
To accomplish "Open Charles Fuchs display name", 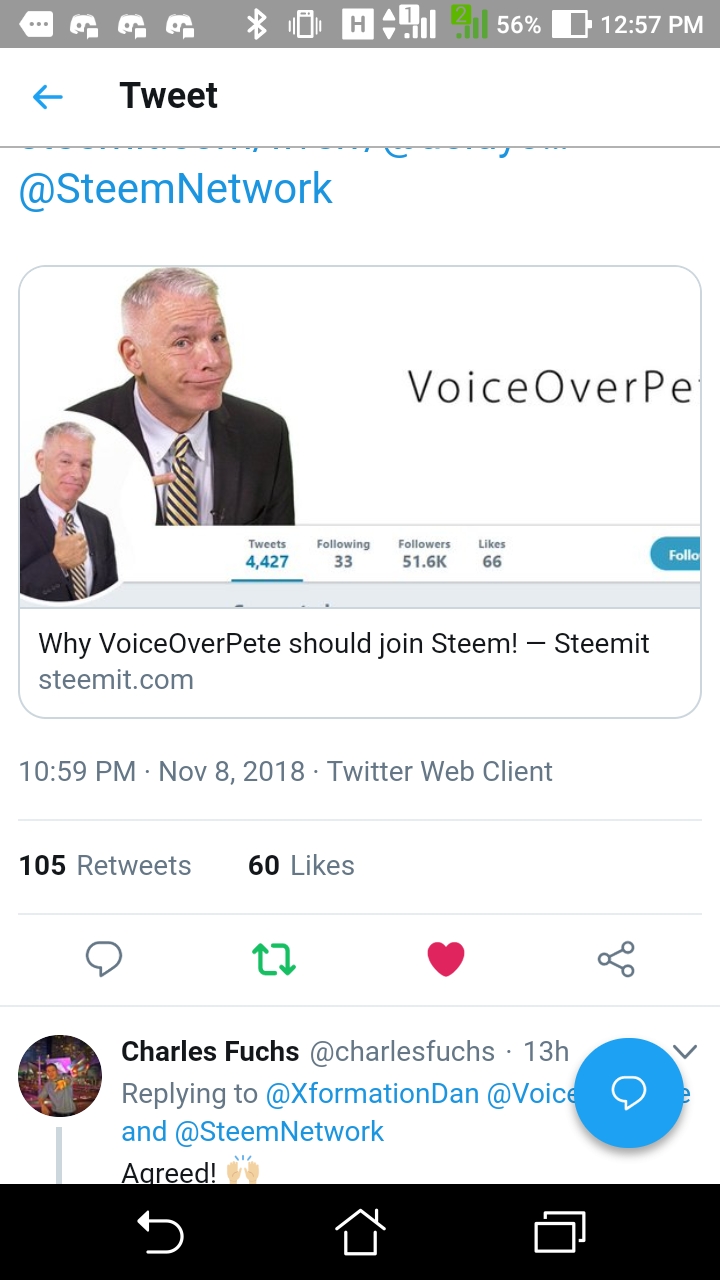I will coord(210,1051).
